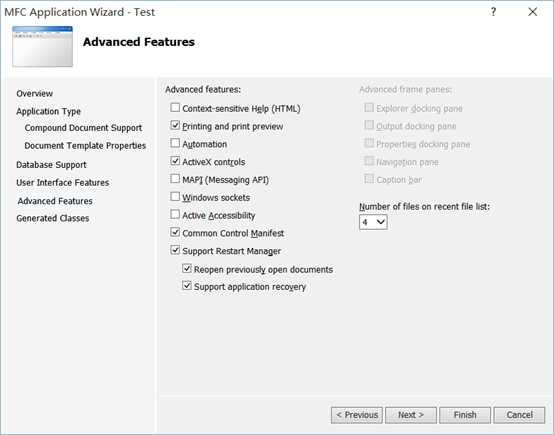Select Compound Document Support page
Image resolution: width=554 pixels, height=435 pixels.
(83, 128)
